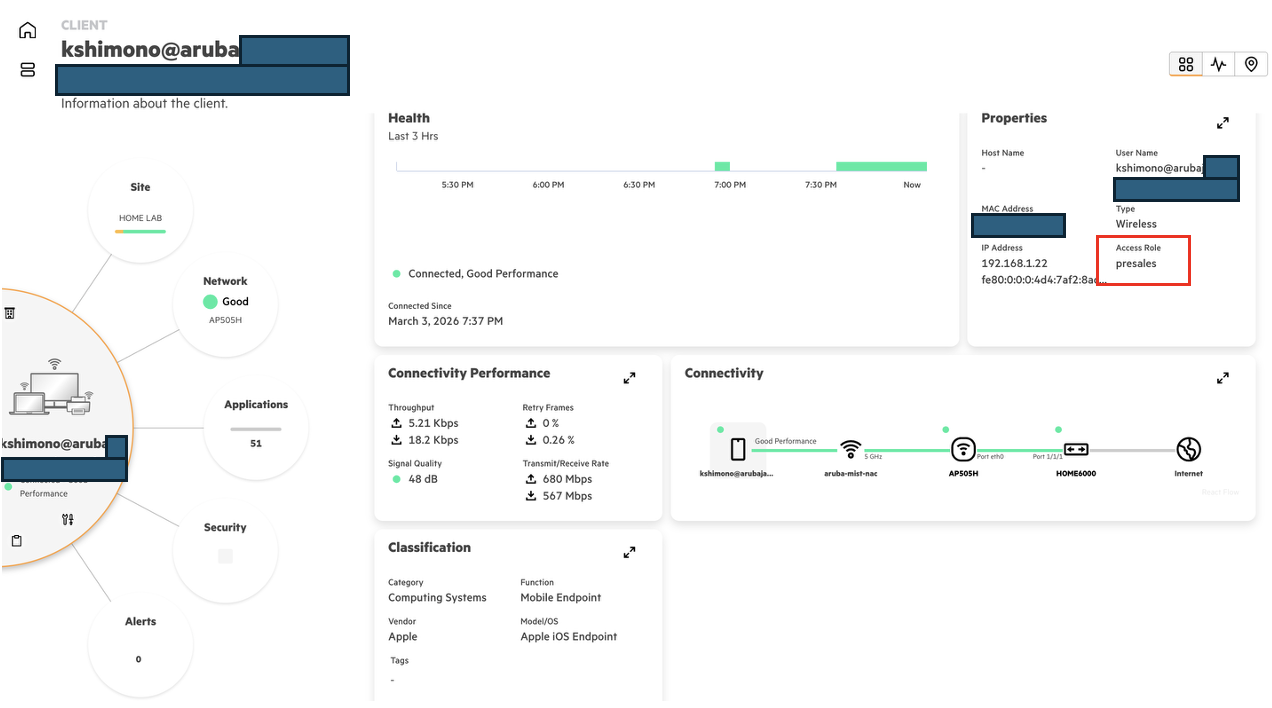Viewport: 1272px width, 708px height.
Task: Click the Internet globe icon
Action: [x=1188, y=449]
